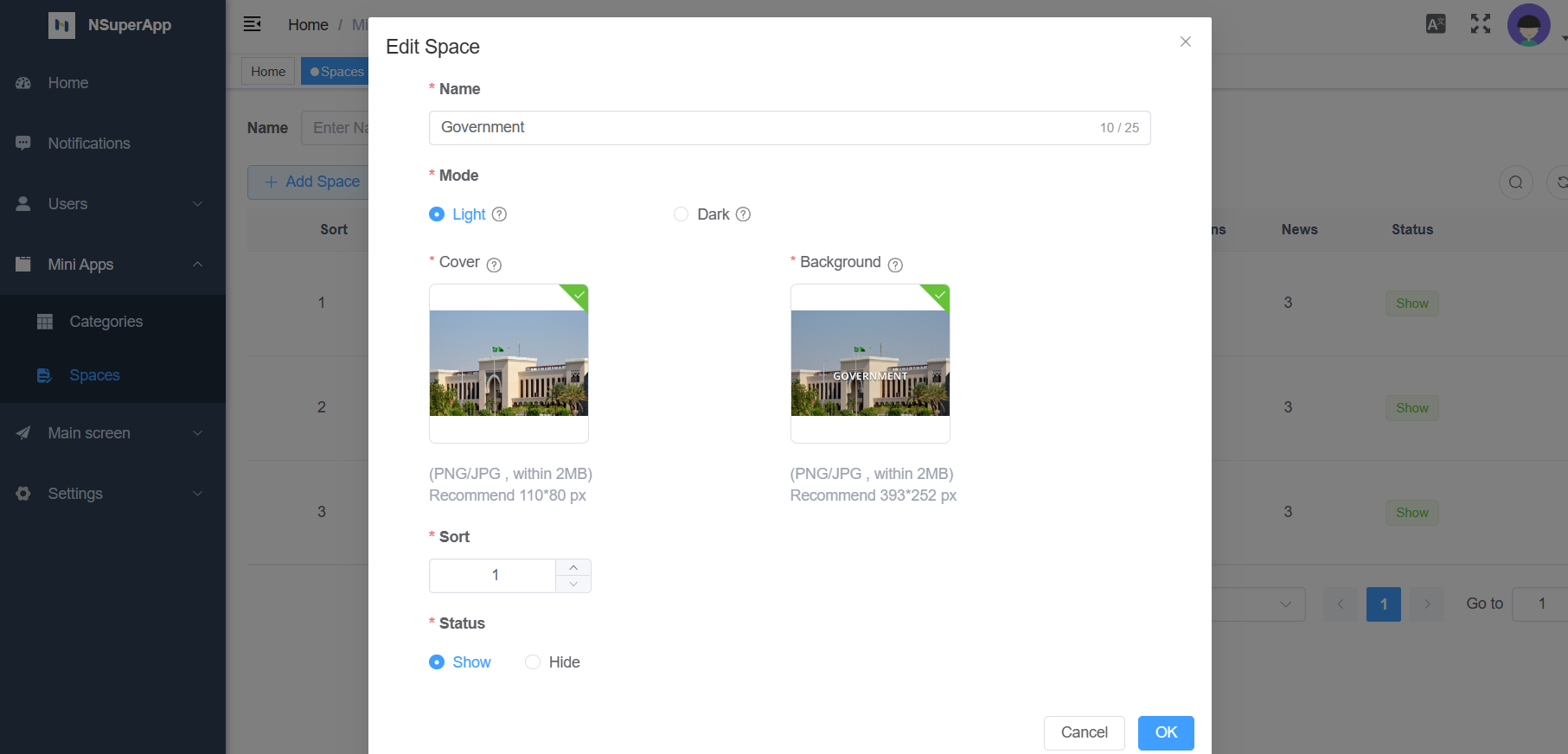The width and height of the screenshot is (1568, 754).
Task: Click the sidebar collapse hamburger icon
Action: tap(252, 24)
